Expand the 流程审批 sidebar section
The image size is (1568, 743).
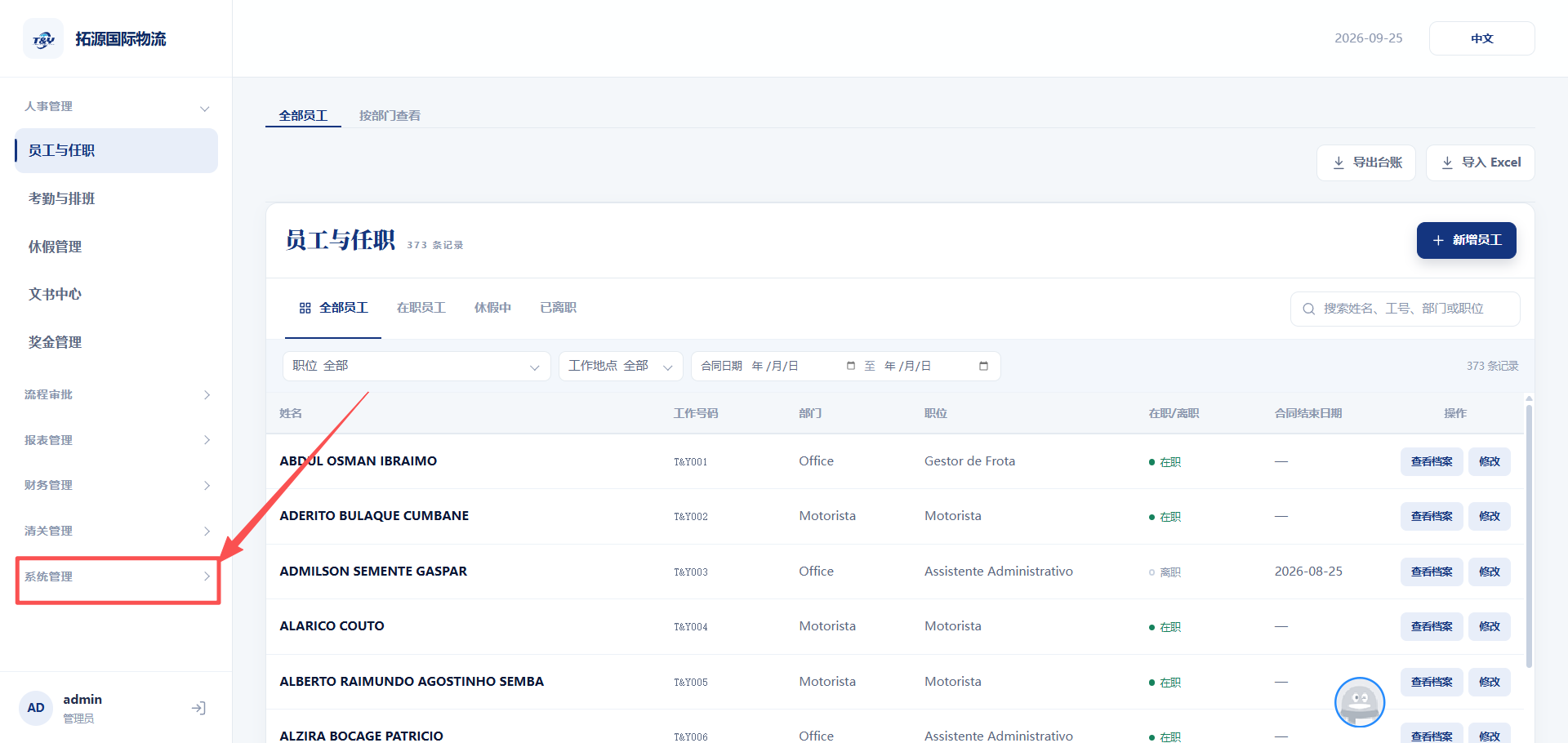click(x=117, y=395)
